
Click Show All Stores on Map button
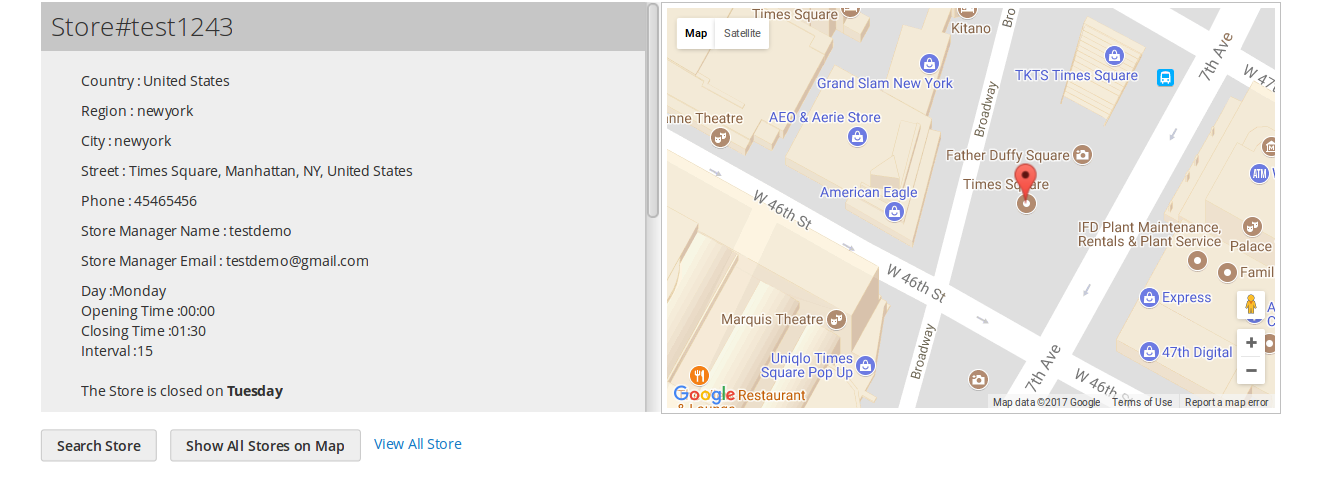[265, 446]
